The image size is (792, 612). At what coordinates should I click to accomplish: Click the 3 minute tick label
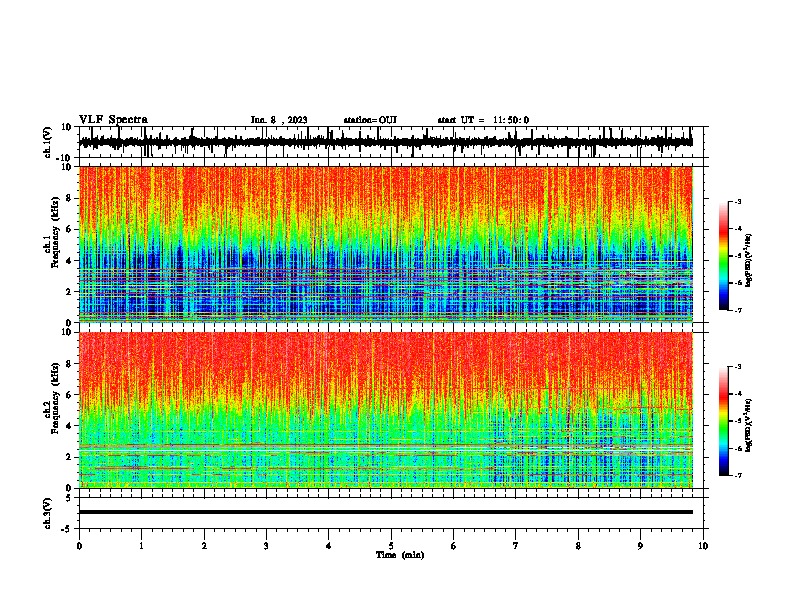pos(266,546)
